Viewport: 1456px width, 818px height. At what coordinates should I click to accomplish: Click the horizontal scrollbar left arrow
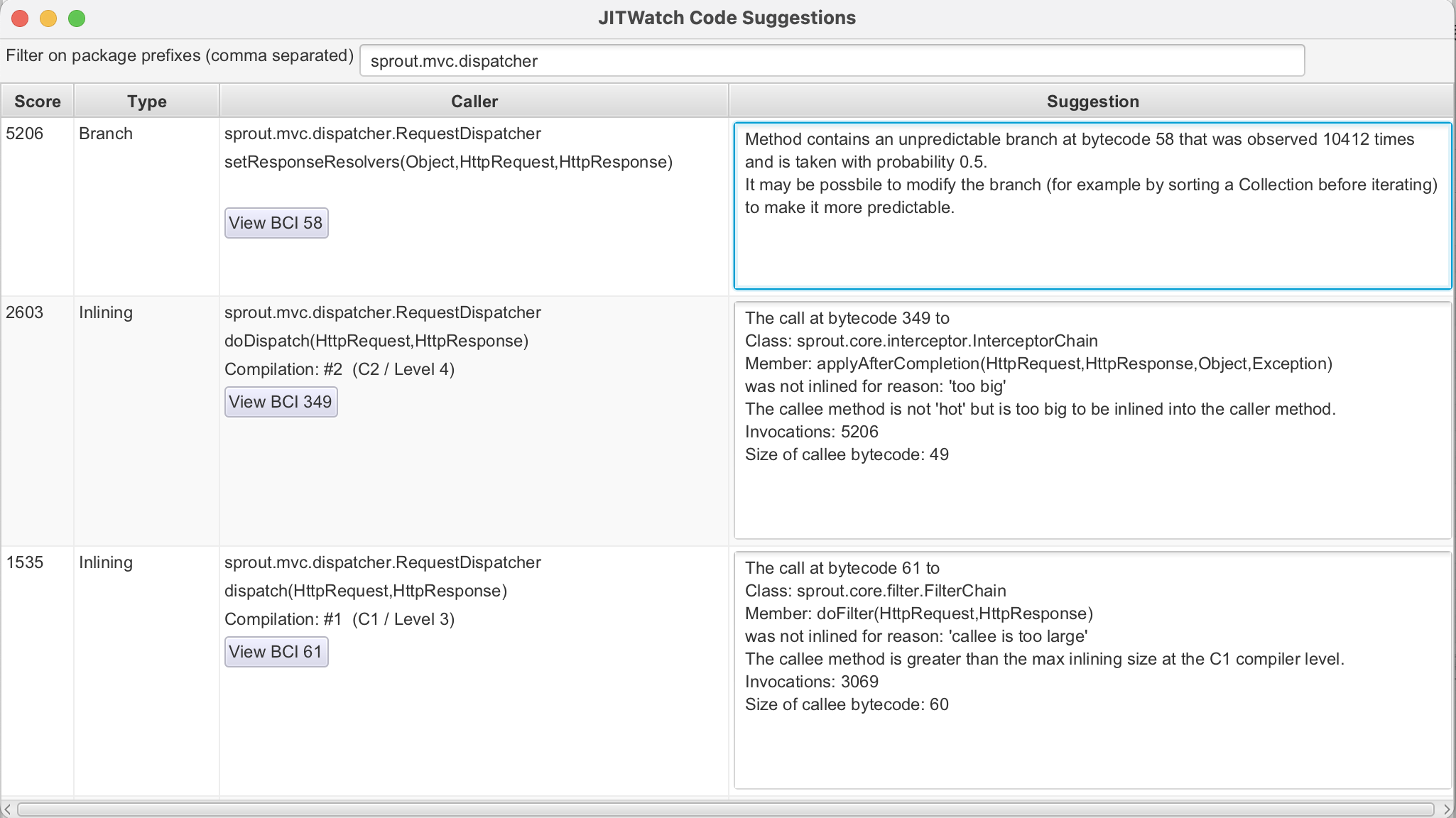tap(7, 809)
